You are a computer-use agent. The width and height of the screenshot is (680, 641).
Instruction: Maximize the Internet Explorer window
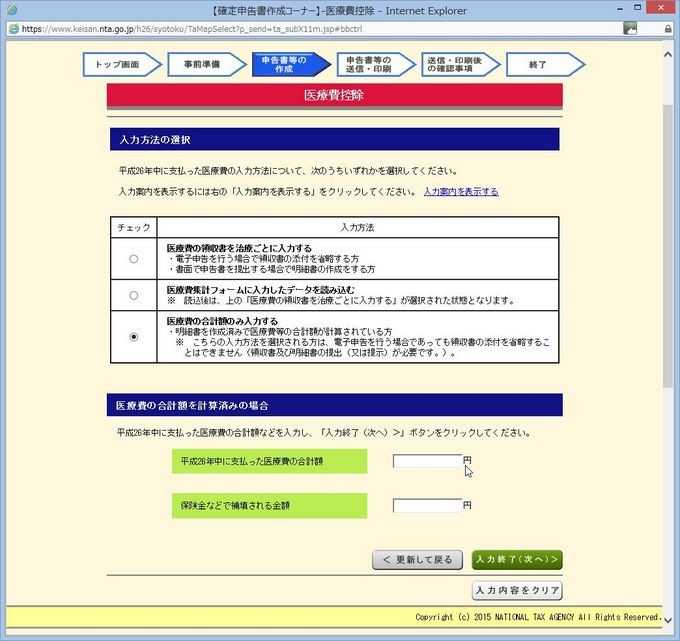(x=638, y=8)
